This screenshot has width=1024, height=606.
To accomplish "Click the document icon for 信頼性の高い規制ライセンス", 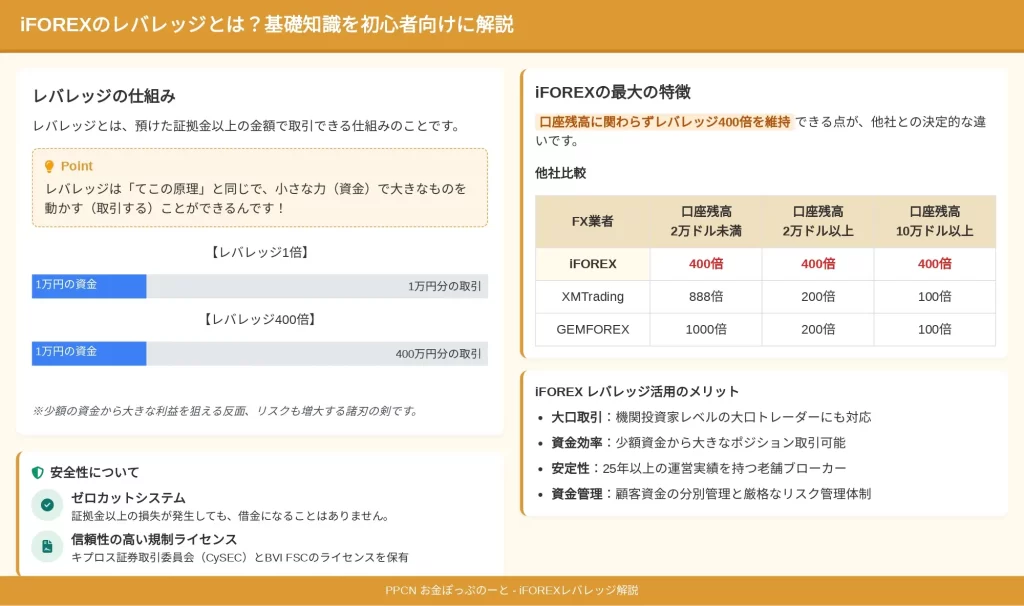I will 47,547.
